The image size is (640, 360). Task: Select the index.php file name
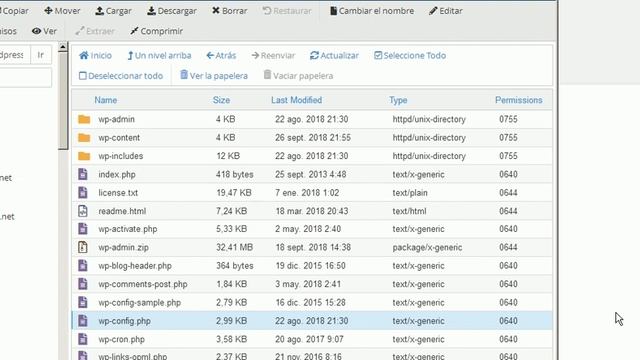pos(117,174)
